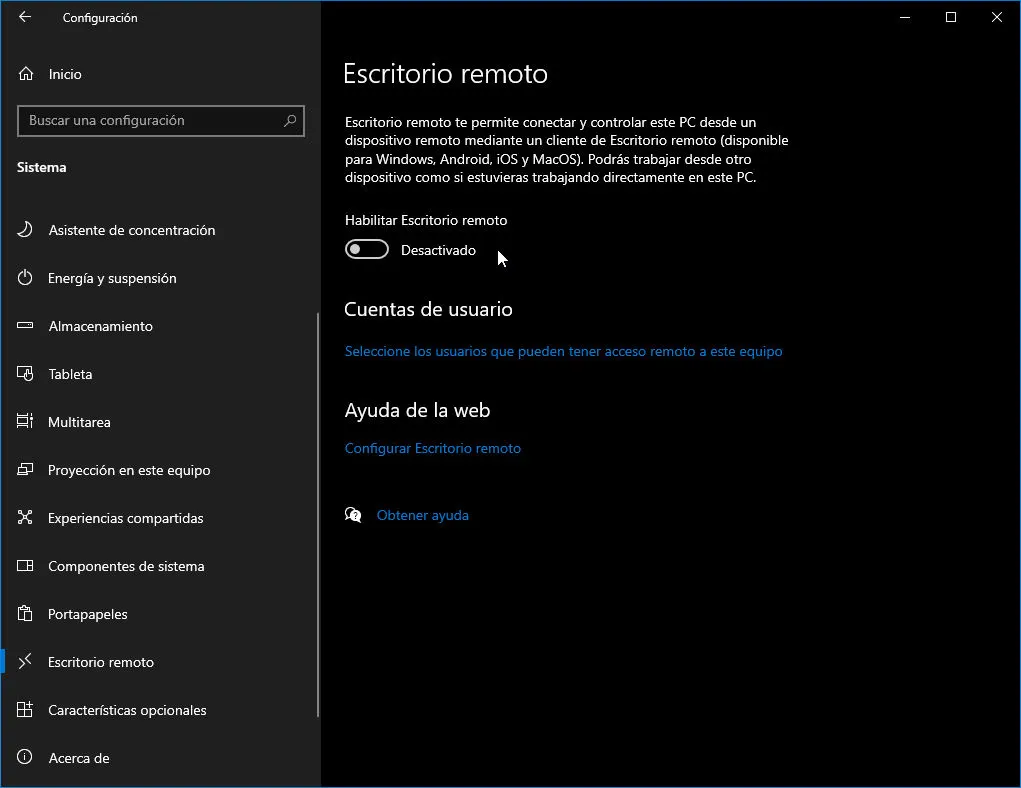Click the Obtener ayuda link

423,515
